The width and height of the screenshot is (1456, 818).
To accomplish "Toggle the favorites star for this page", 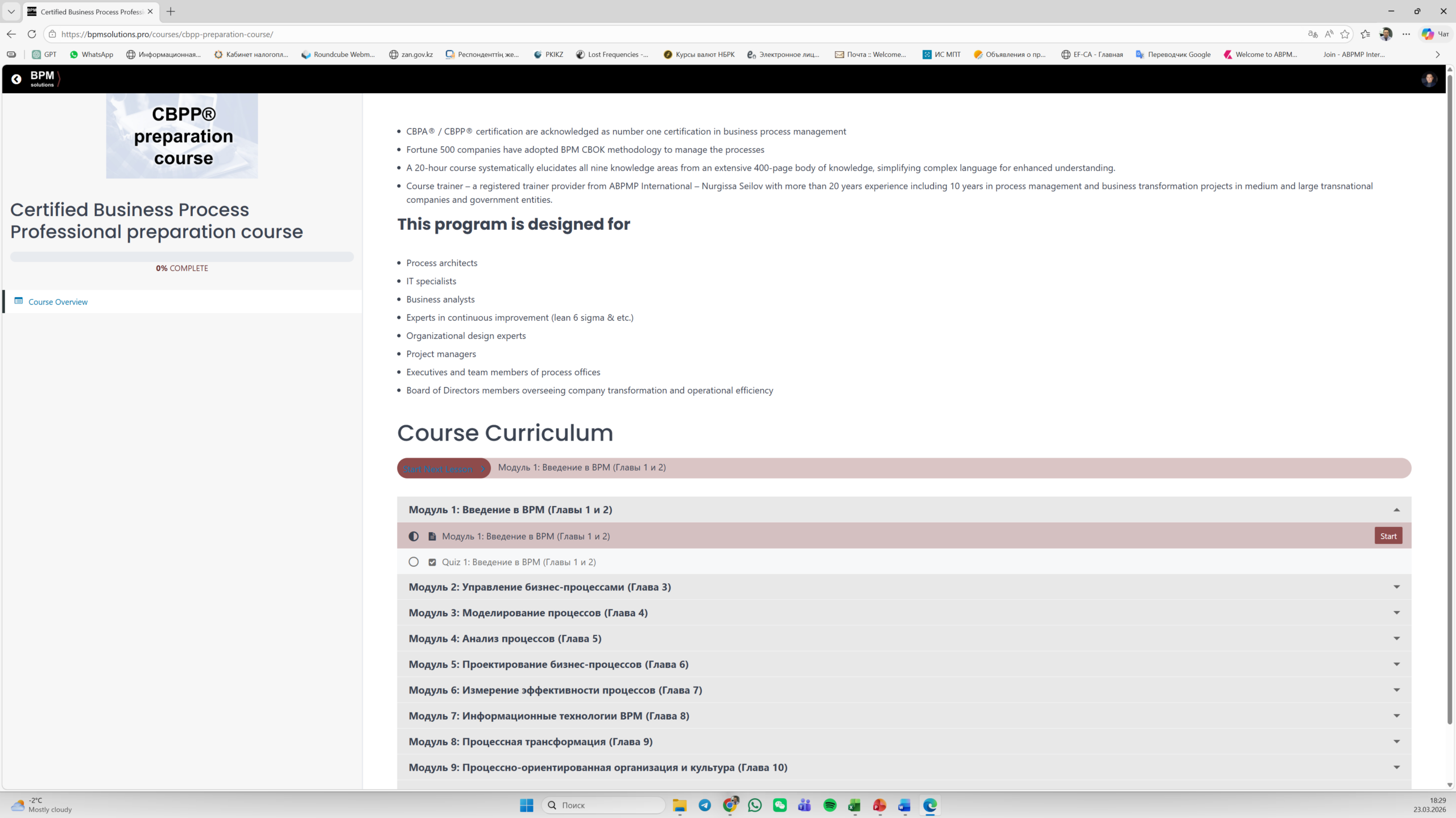I will 1346,34.
